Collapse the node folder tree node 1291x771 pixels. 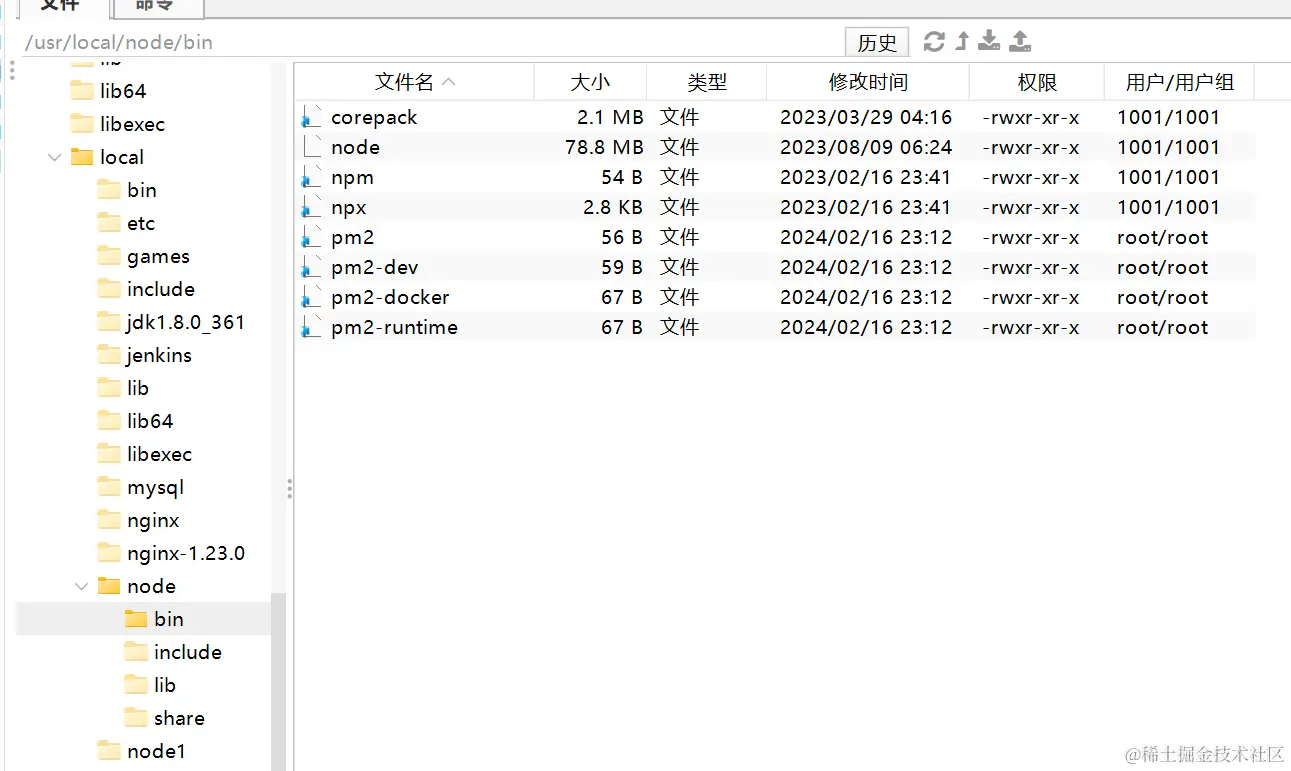tap(82, 586)
